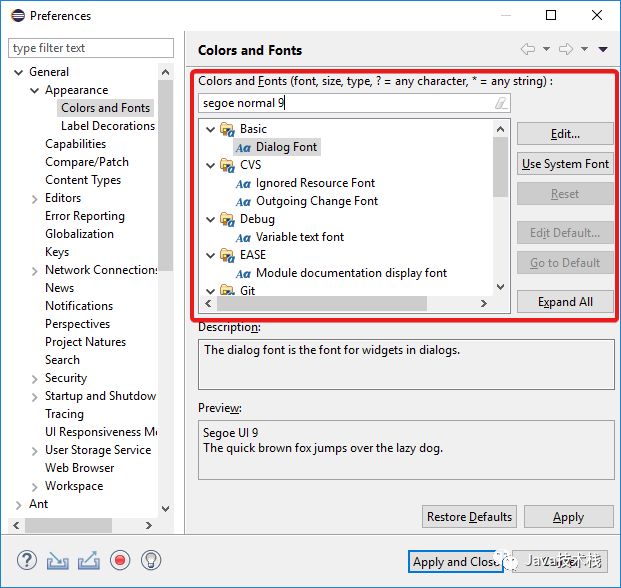Click the Aa icon of Variable text font
The image size is (621, 588).
(243, 238)
